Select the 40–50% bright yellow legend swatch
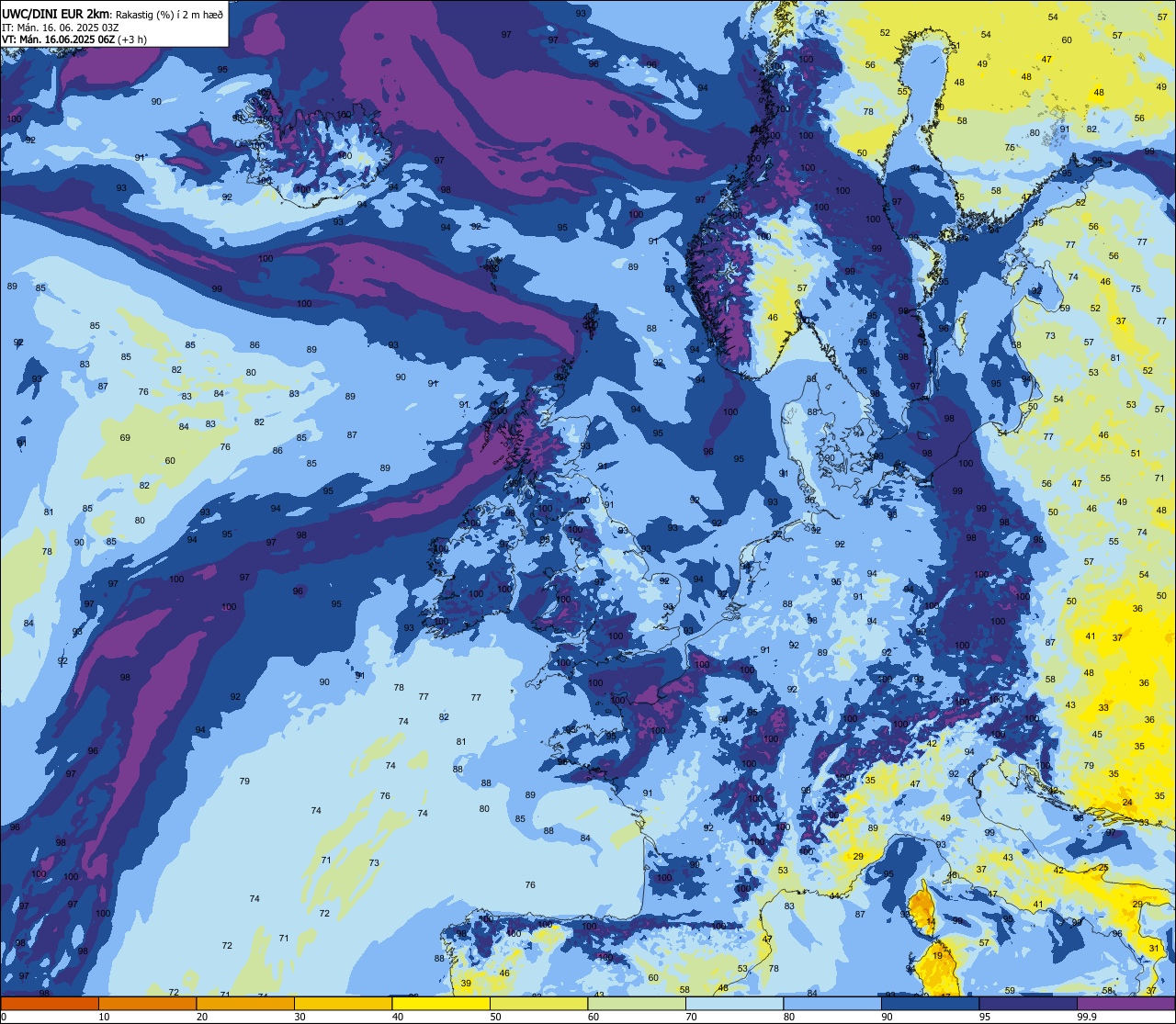 tap(441, 1003)
